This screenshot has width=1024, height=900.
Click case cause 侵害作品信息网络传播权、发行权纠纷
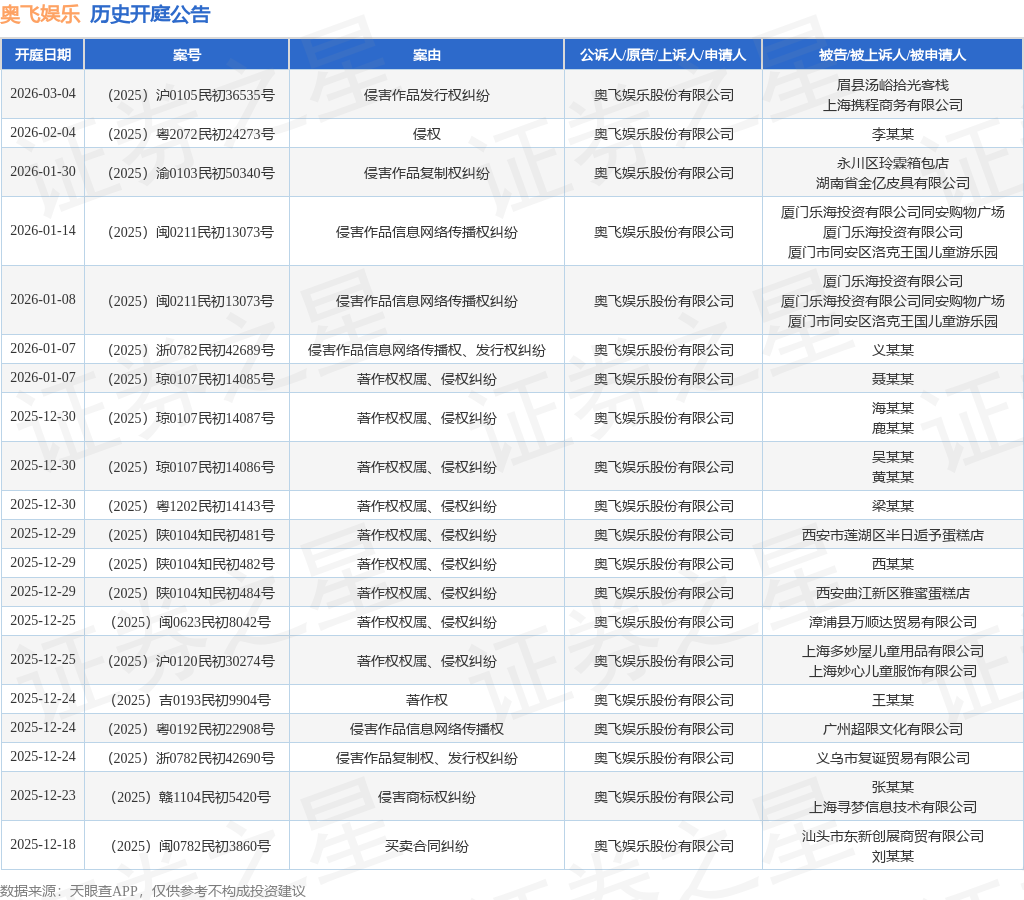pos(426,351)
